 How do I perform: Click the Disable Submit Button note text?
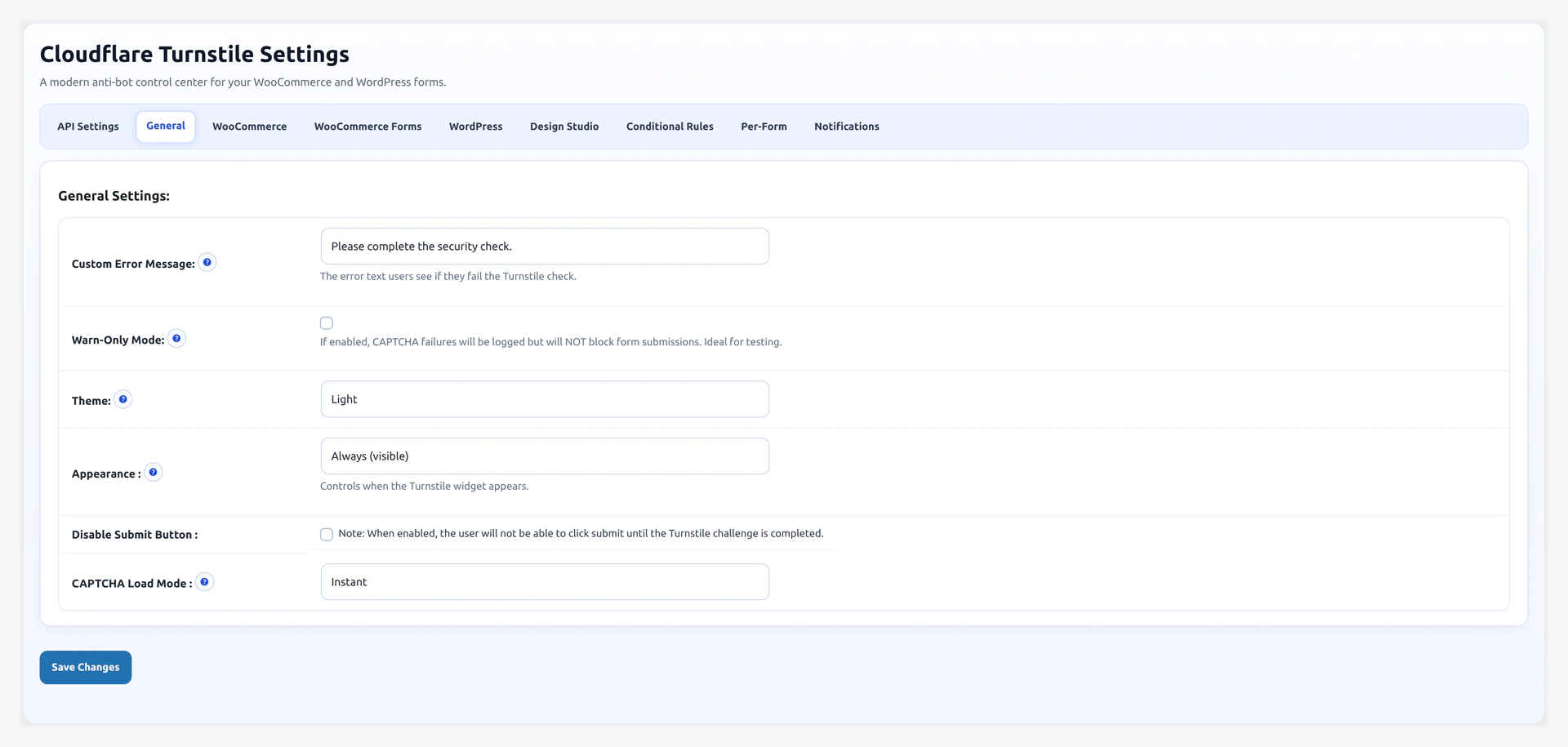[x=581, y=534]
